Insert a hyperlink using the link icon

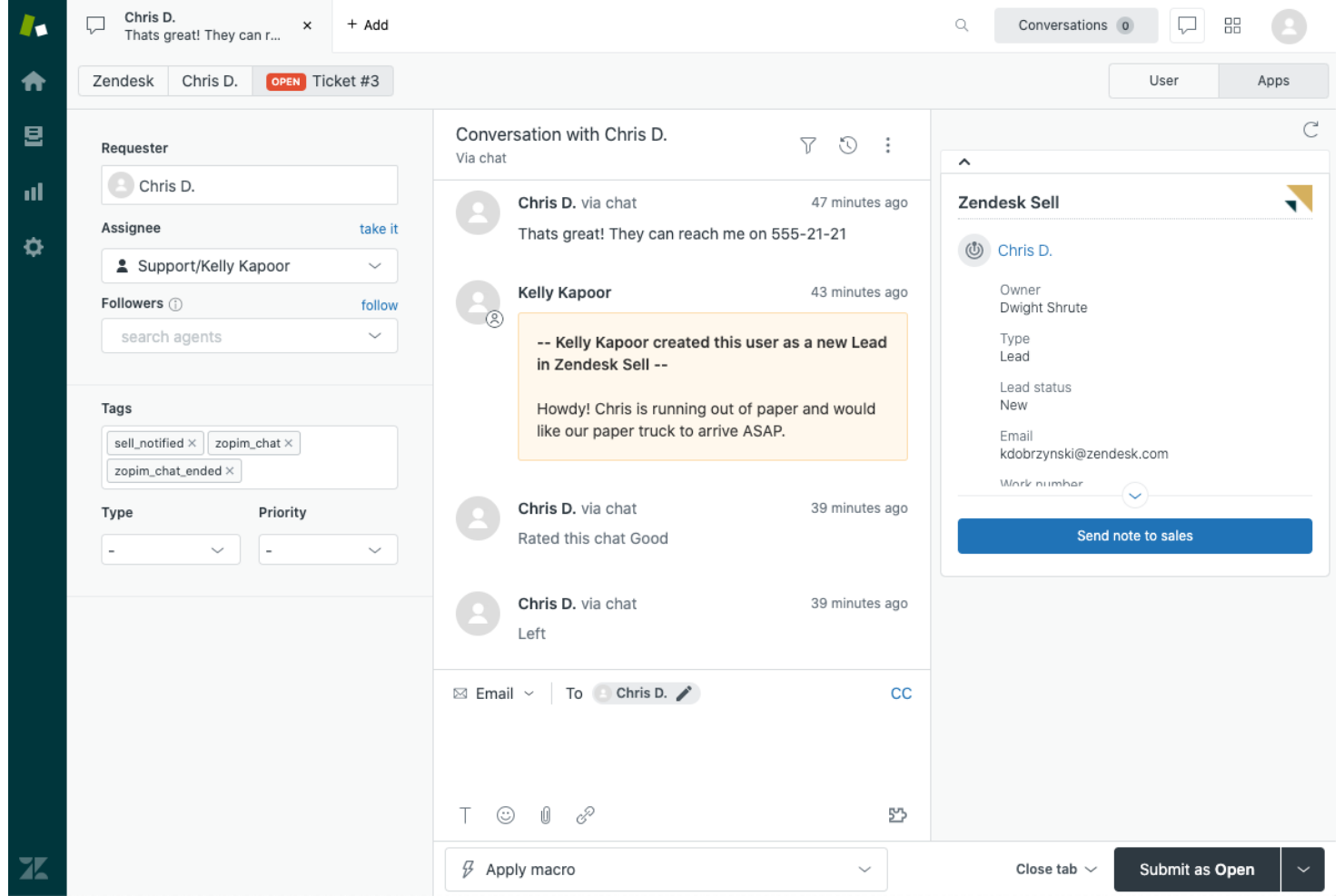coord(585,814)
